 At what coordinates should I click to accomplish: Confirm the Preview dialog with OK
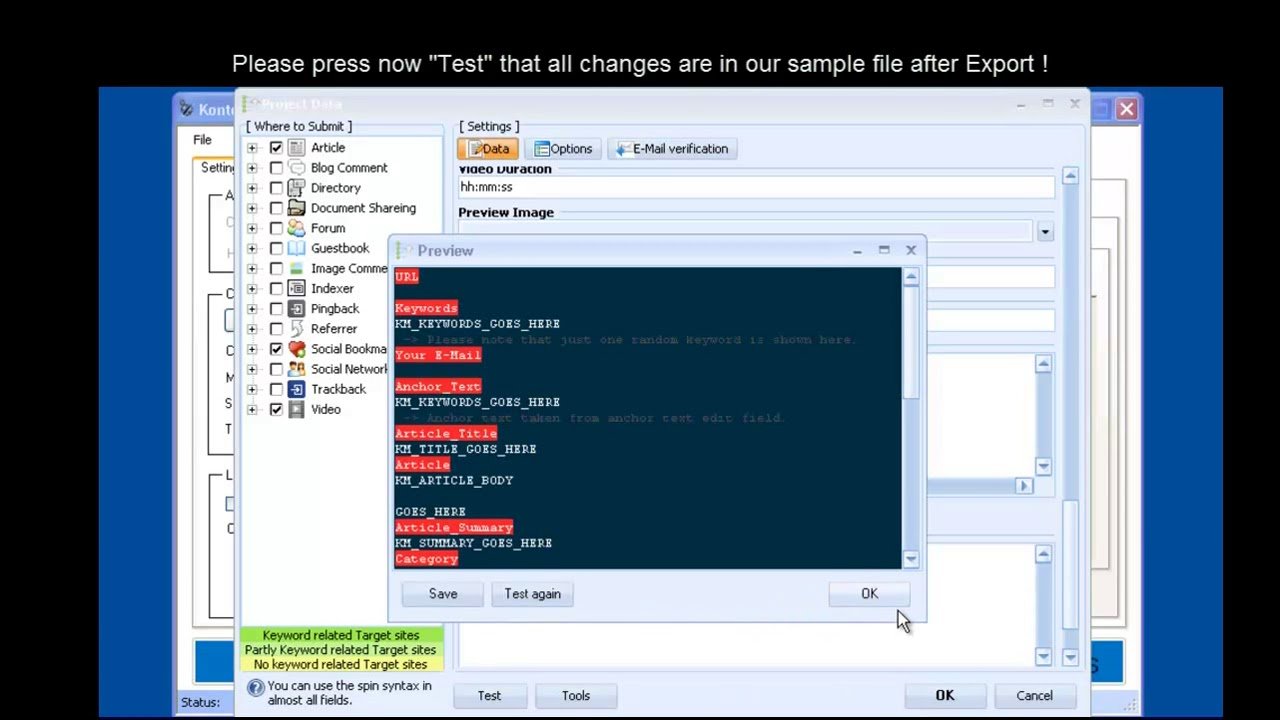[870, 594]
